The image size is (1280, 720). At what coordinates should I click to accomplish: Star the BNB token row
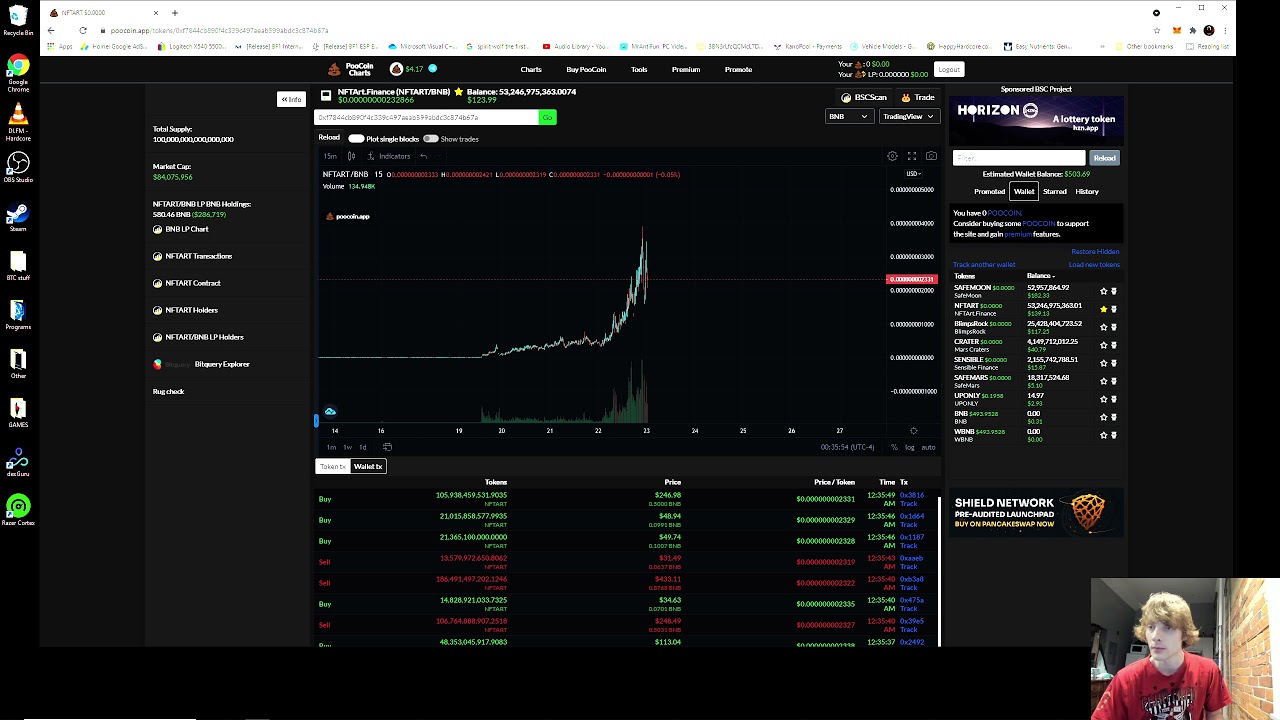pos(1104,417)
